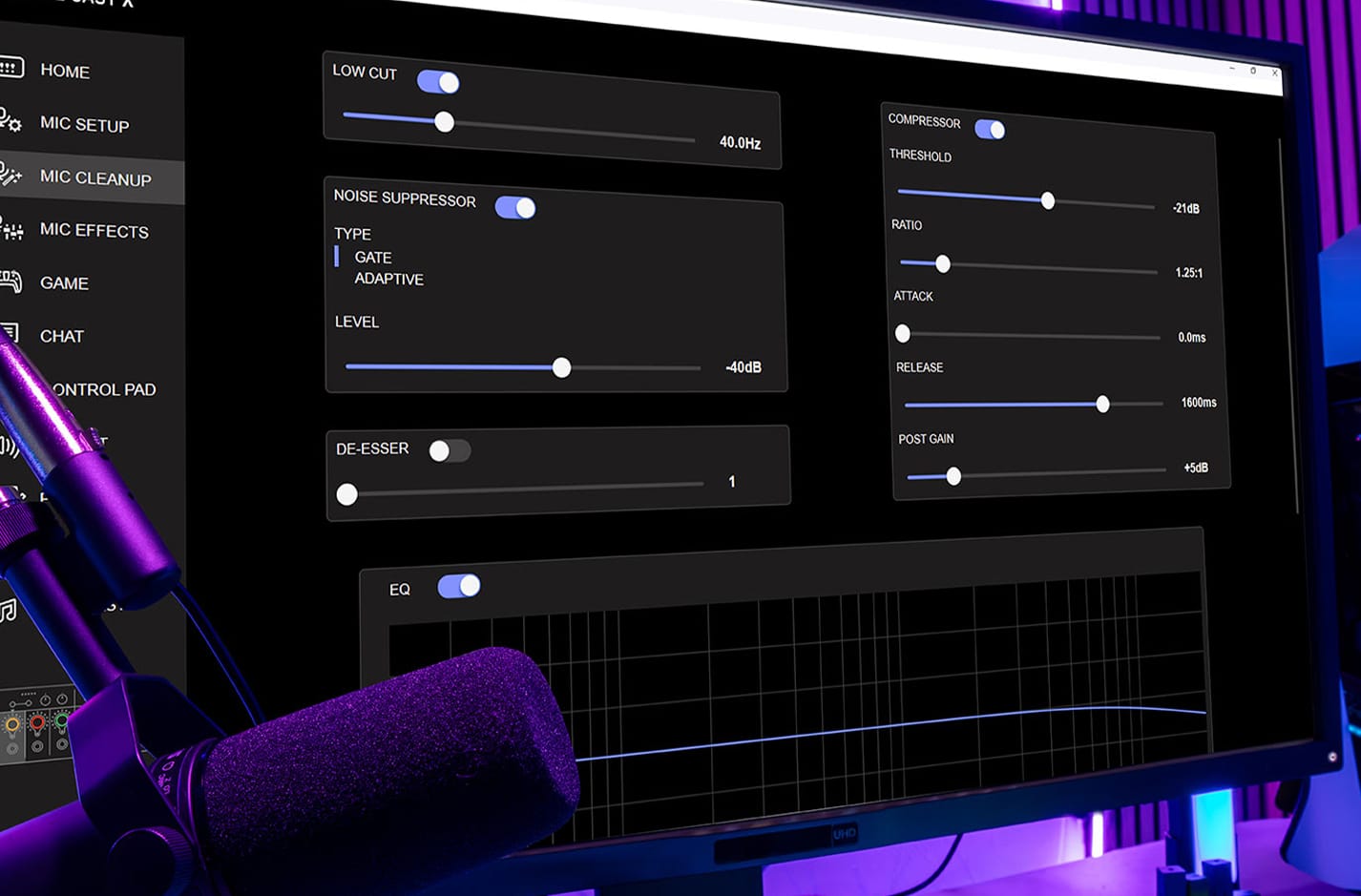Click the 1600ms Release value

coord(1199,403)
